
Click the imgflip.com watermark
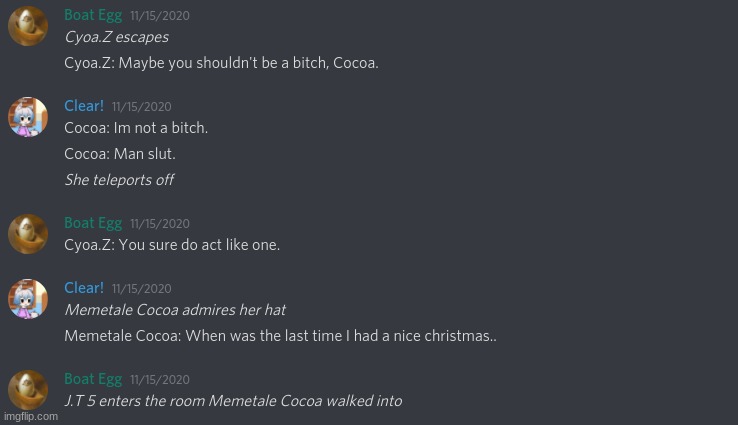click(x=30, y=416)
